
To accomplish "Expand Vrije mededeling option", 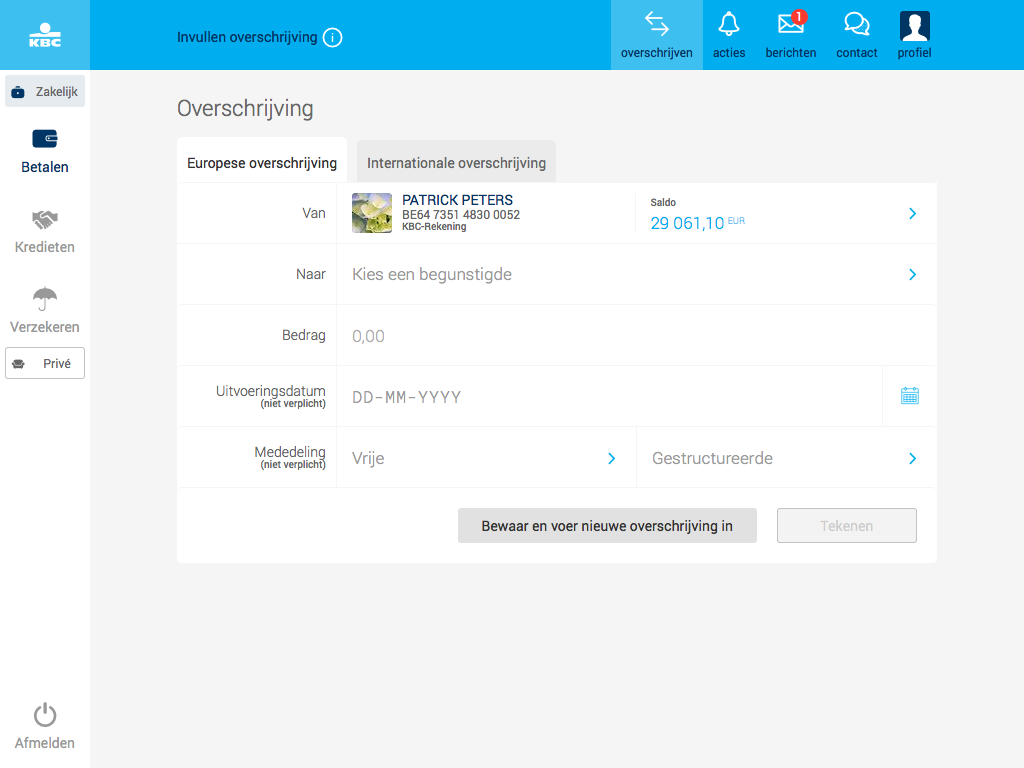I will 611,458.
